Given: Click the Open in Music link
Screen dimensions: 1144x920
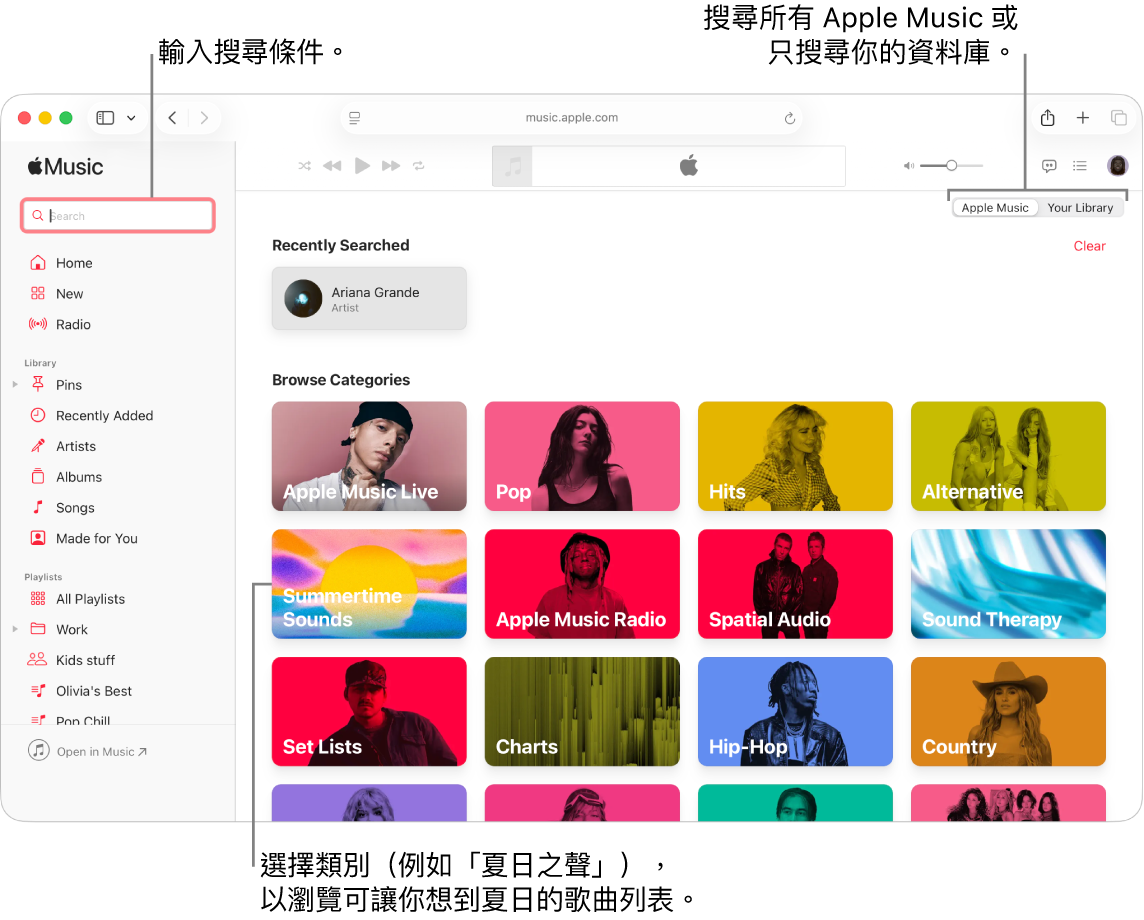Looking at the screenshot, I should click(x=98, y=751).
